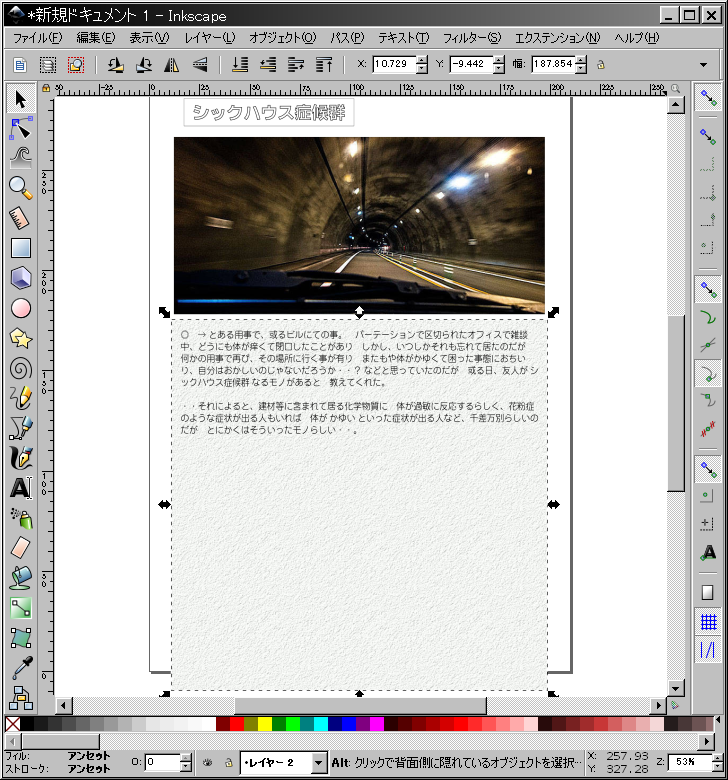This screenshot has height=780, width=728.
Task: Select the Paint bucket fill tool
Action: tap(20, 578)
